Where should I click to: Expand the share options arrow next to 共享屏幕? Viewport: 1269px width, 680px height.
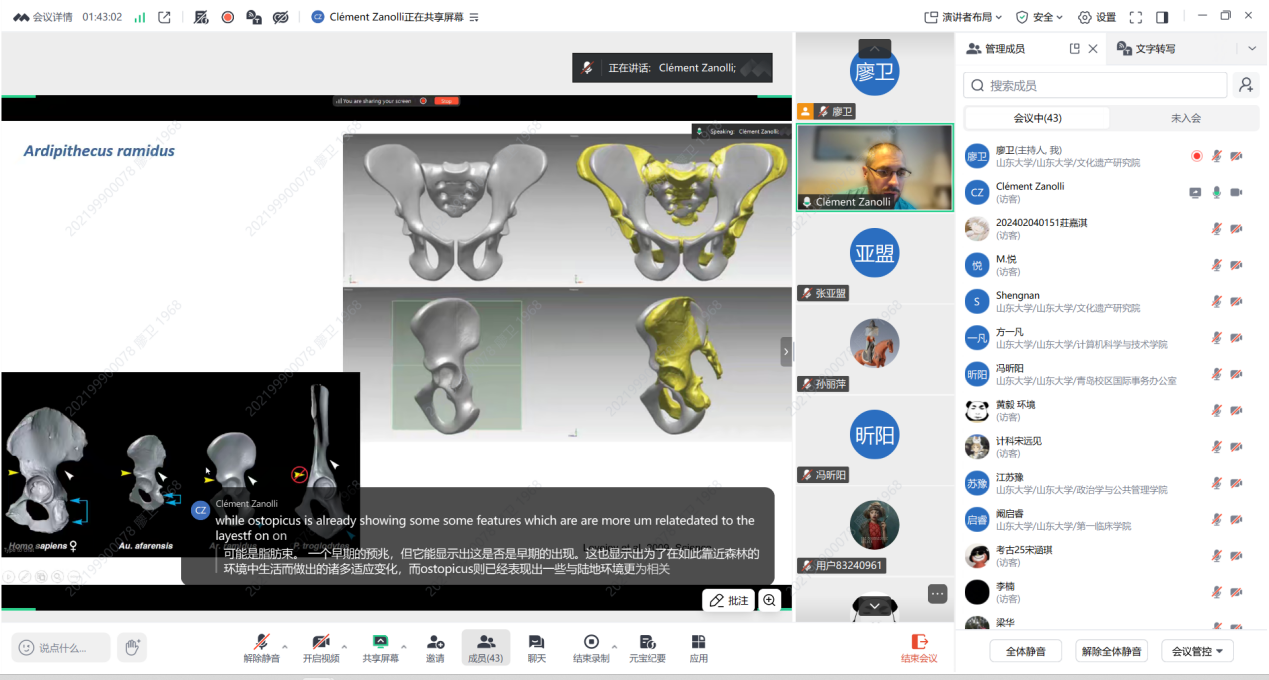[404, 646]
